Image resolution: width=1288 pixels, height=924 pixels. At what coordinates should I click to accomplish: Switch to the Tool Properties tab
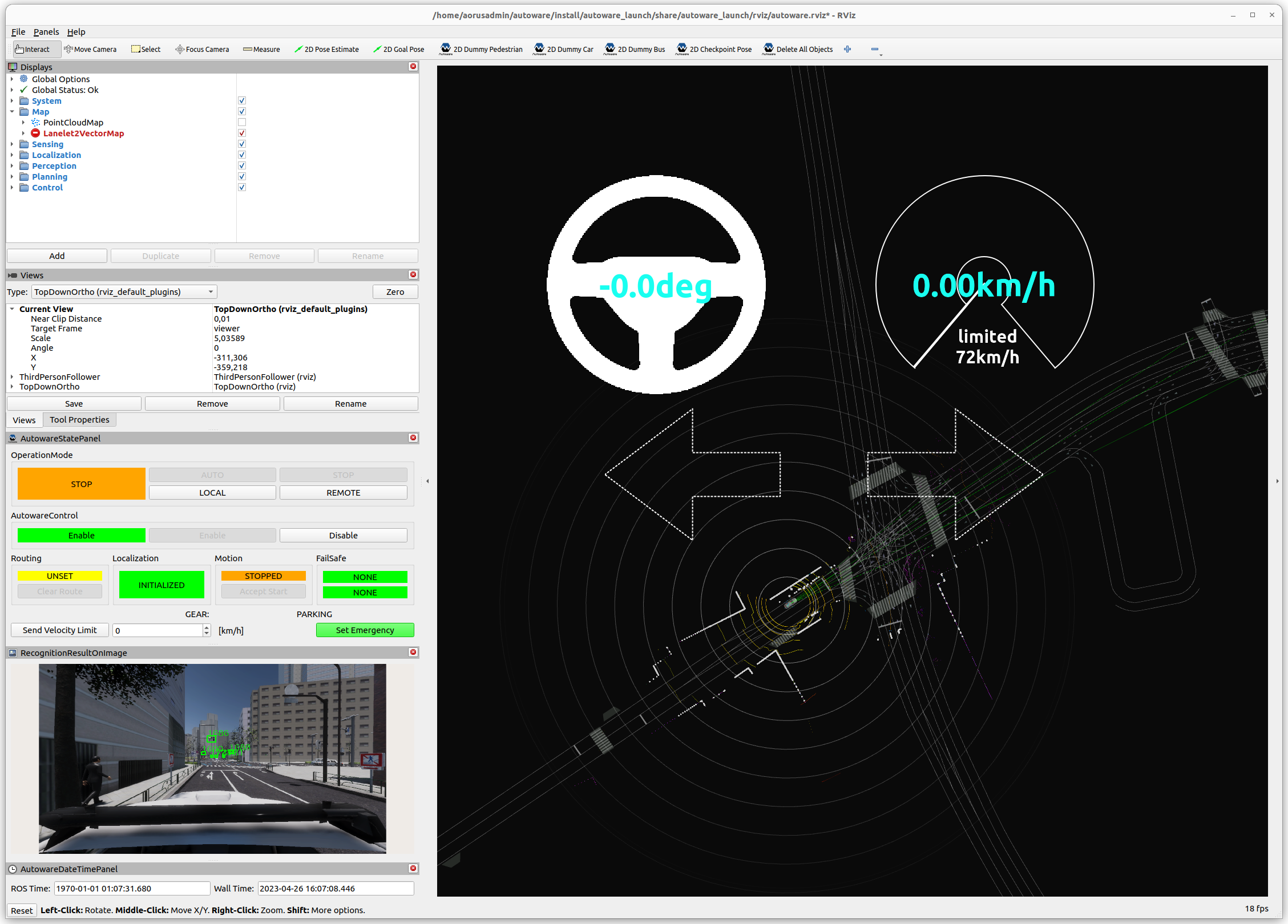click(x=79, y=420)
